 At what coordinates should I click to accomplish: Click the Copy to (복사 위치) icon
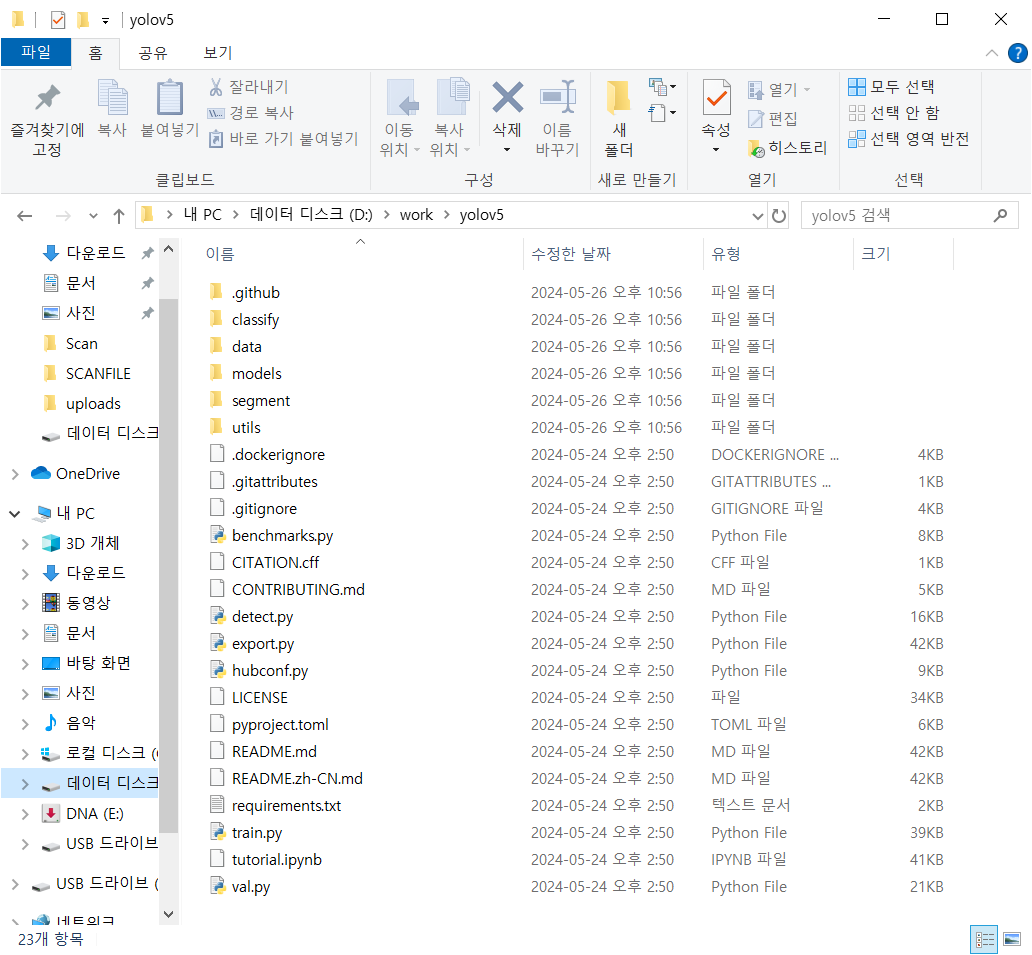click(x=452, y=97)
